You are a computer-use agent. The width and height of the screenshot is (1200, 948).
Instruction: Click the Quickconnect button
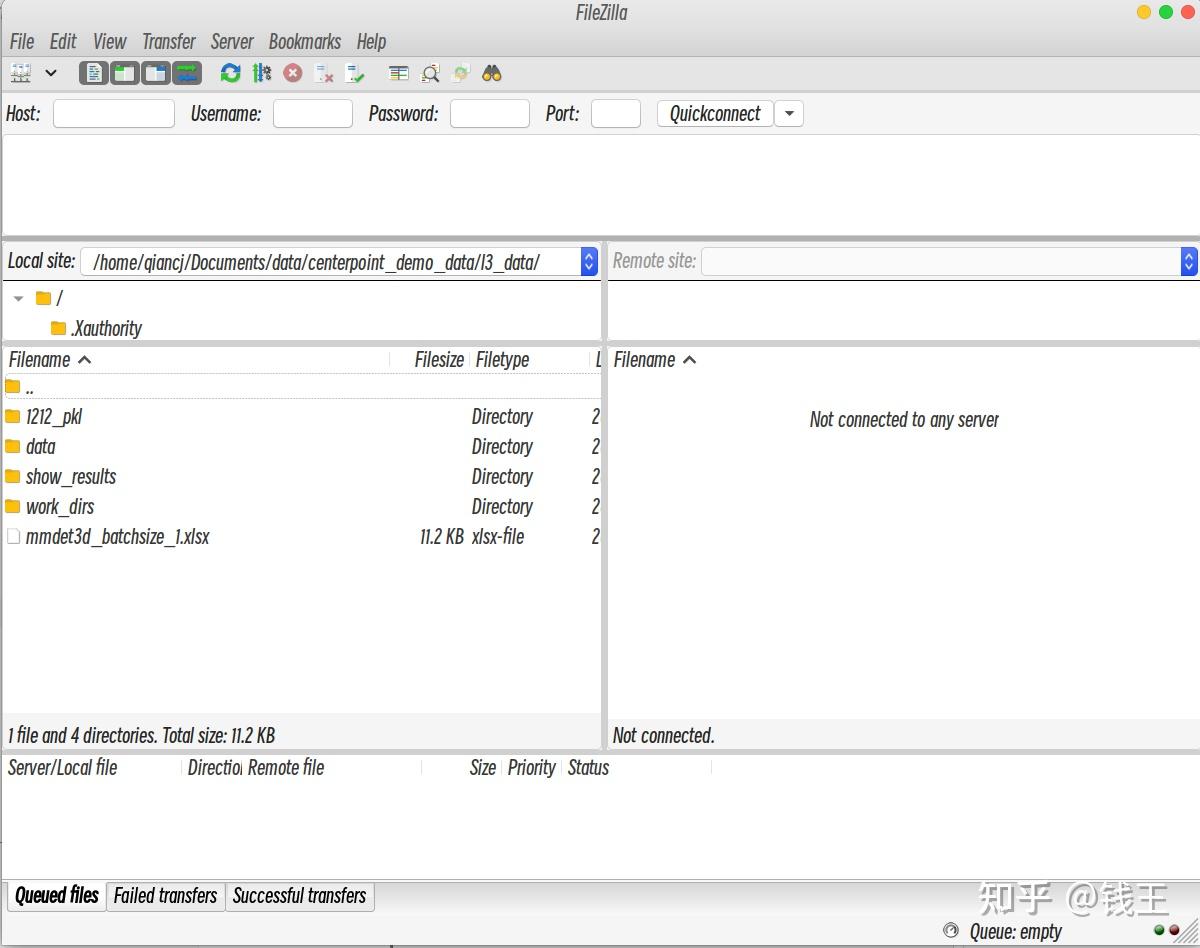click(x=715, y=114)
